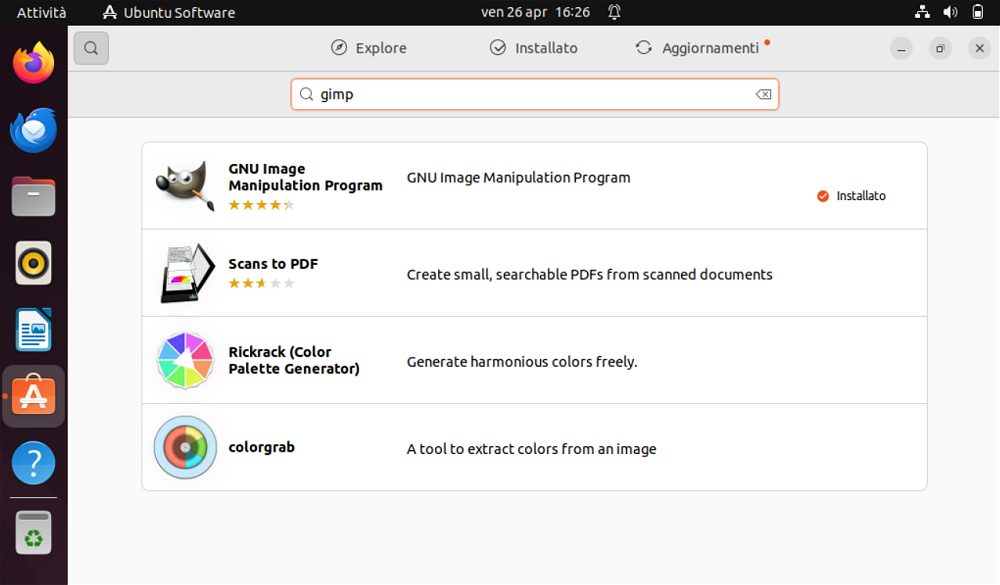Click 'Generate harmonious colors freely.' description

(x=522, y=362)
